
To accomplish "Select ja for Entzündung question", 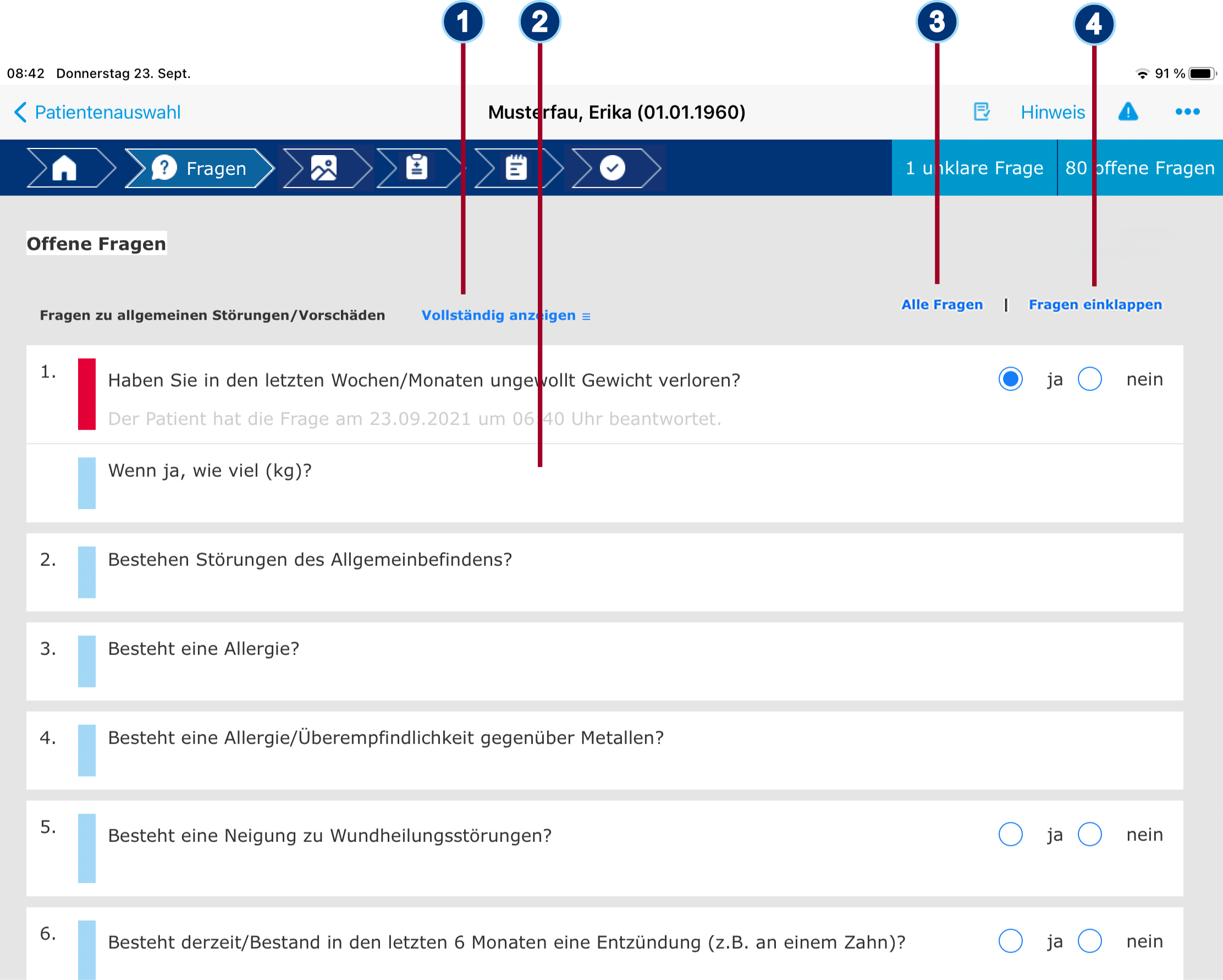I will pos(1011,941).
